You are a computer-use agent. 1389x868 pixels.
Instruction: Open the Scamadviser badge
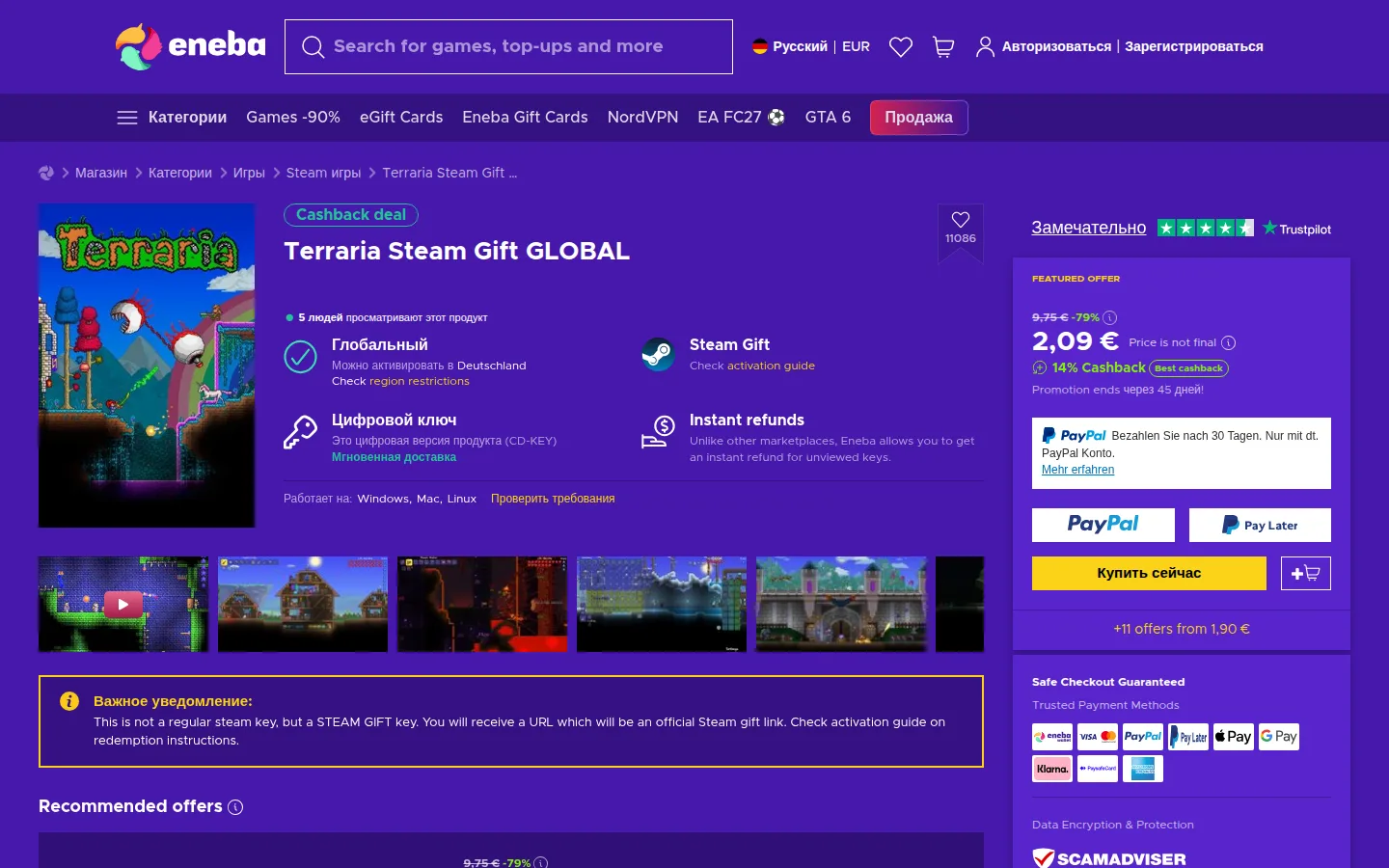pos(1109,858)
